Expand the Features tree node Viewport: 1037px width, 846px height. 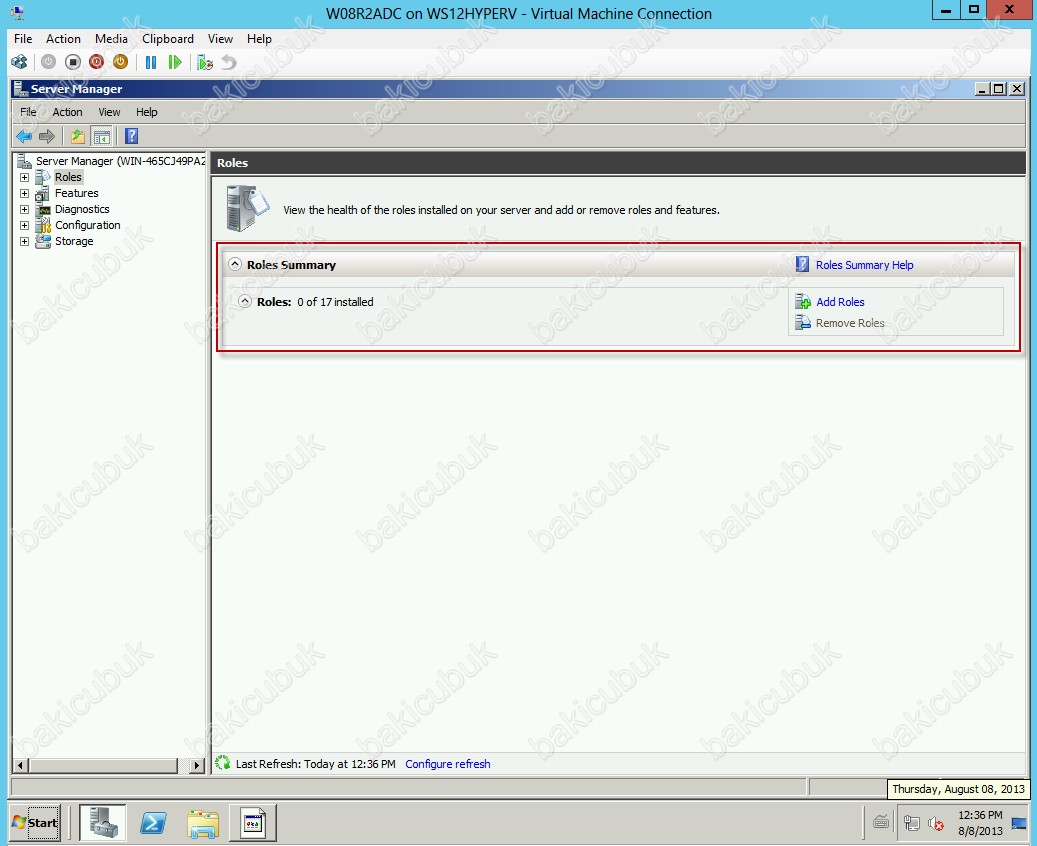(x=24, y=193)
